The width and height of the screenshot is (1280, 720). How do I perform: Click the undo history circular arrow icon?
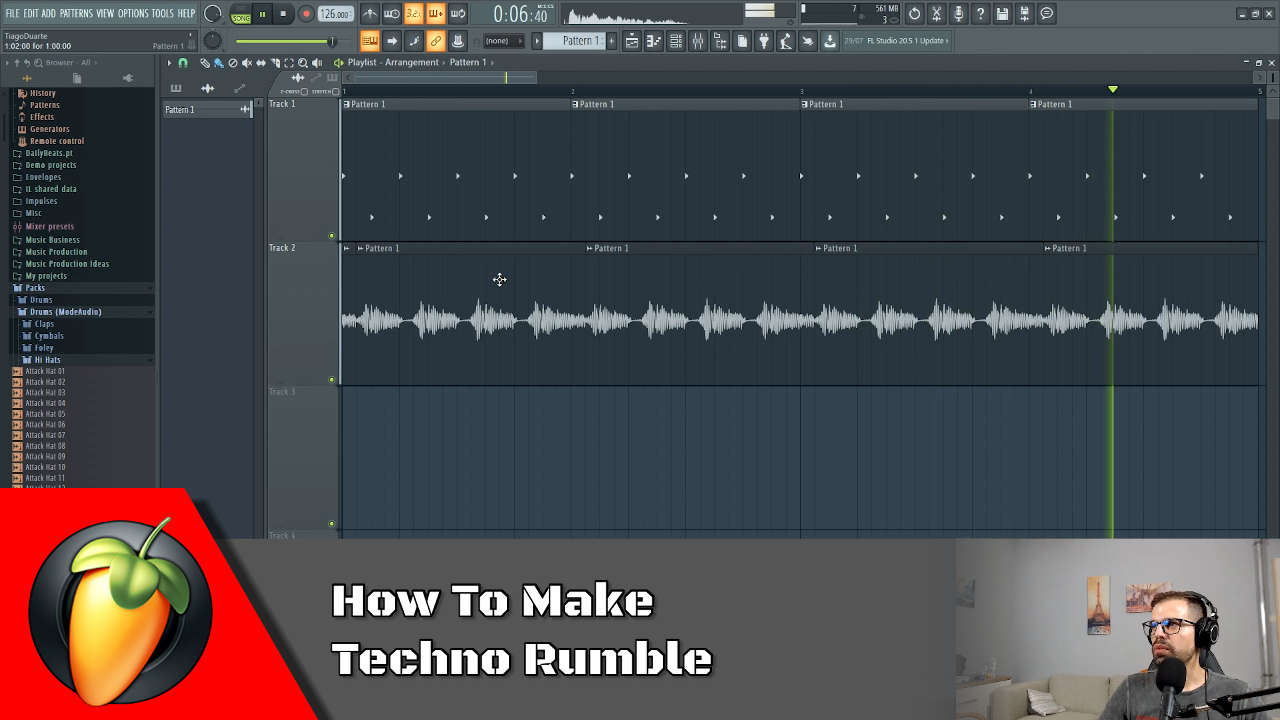914,14
